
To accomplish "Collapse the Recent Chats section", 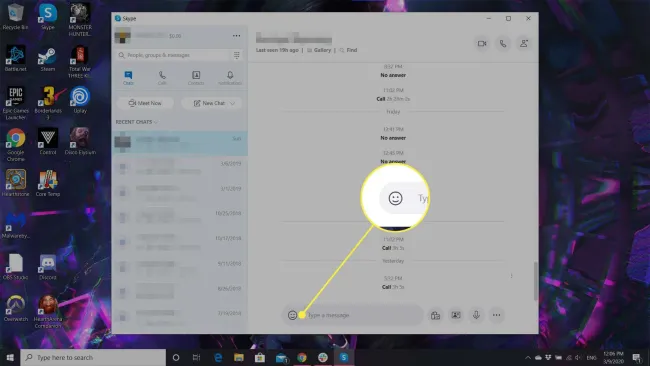I will tap(136, 122).
